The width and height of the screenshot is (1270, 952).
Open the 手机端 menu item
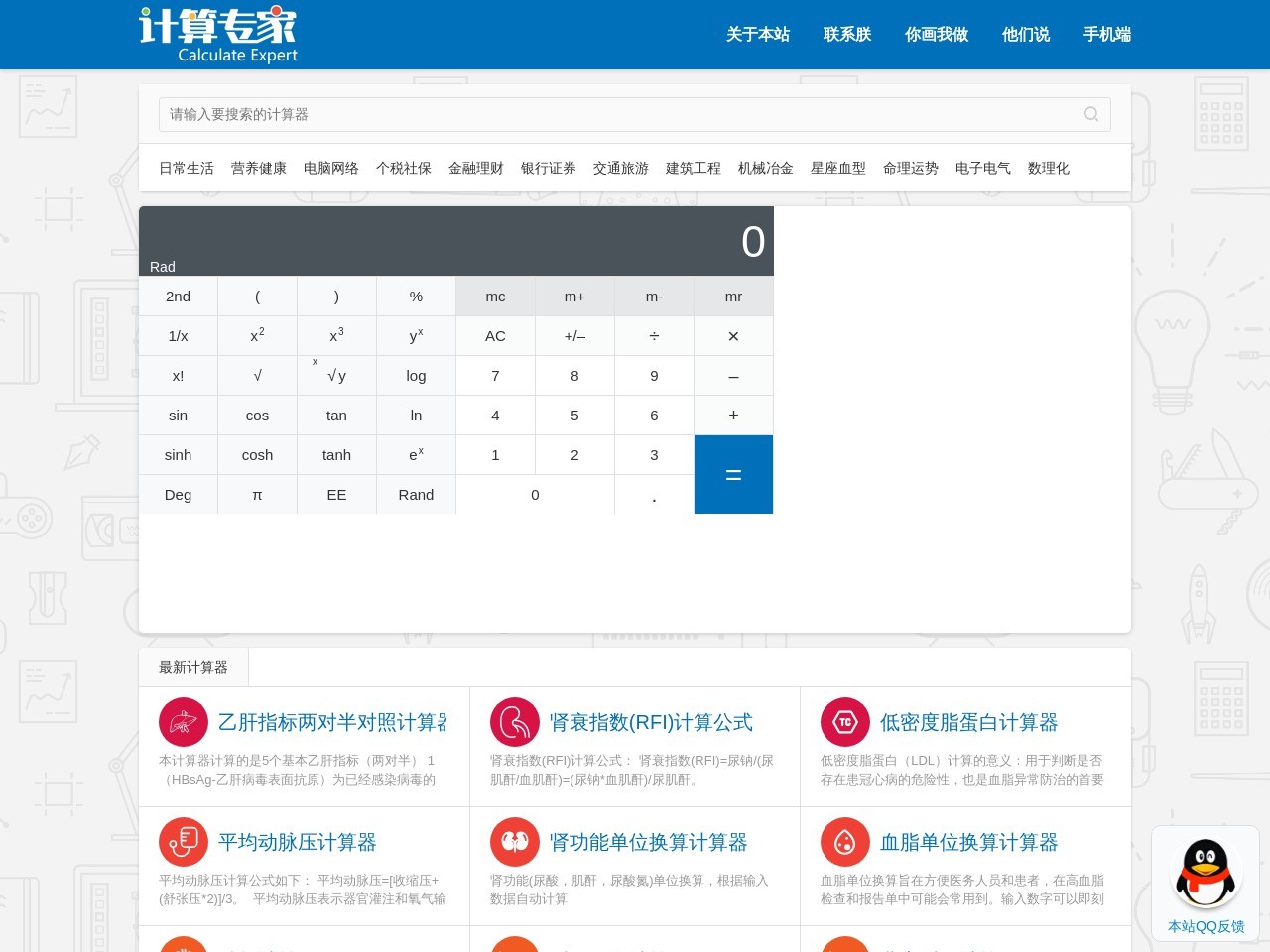1107,34
